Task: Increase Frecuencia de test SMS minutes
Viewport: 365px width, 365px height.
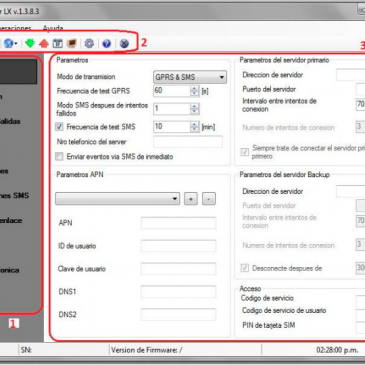Action: (x=195, y=124)
